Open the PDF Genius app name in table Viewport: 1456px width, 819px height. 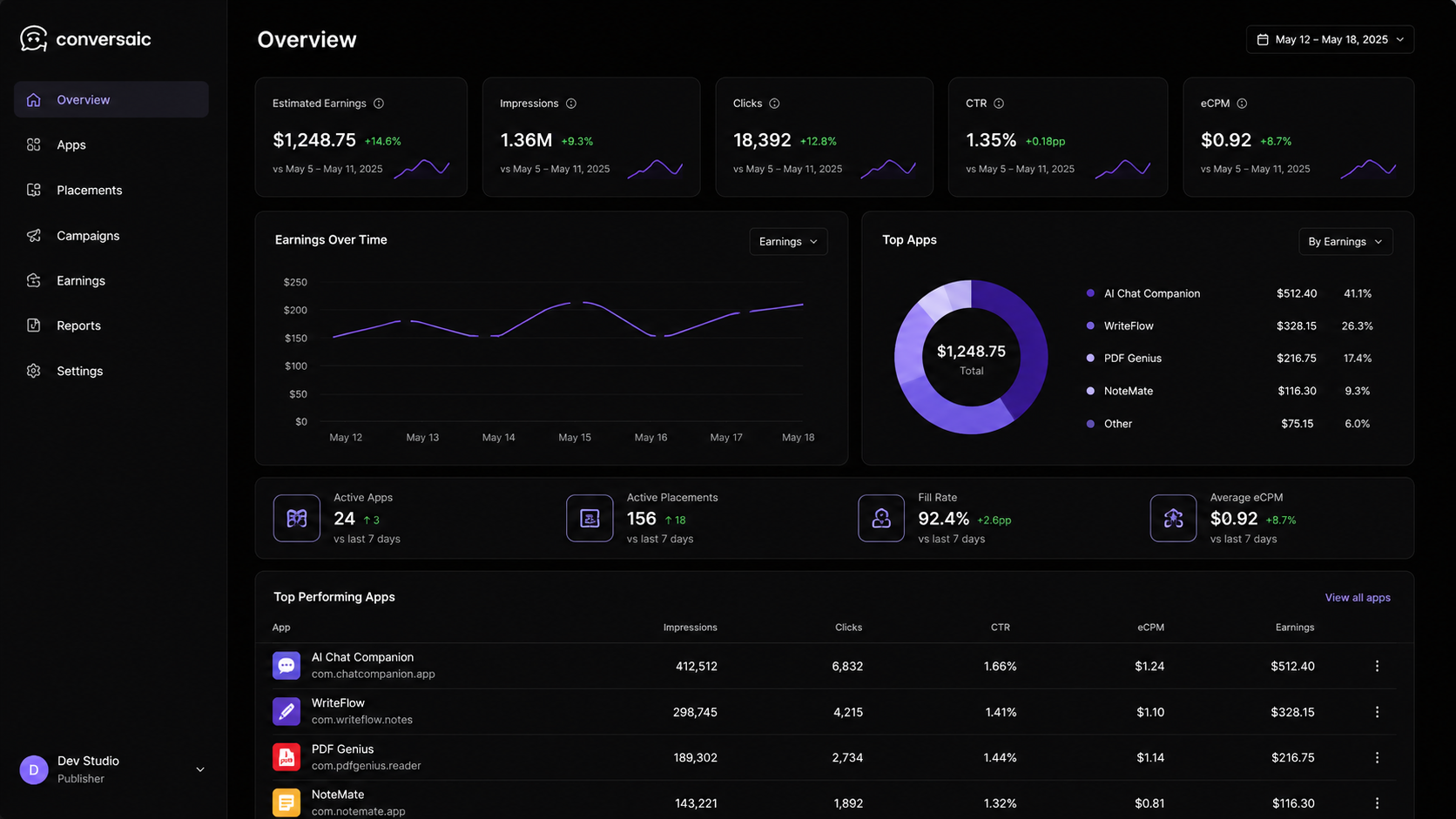(342, 749)
